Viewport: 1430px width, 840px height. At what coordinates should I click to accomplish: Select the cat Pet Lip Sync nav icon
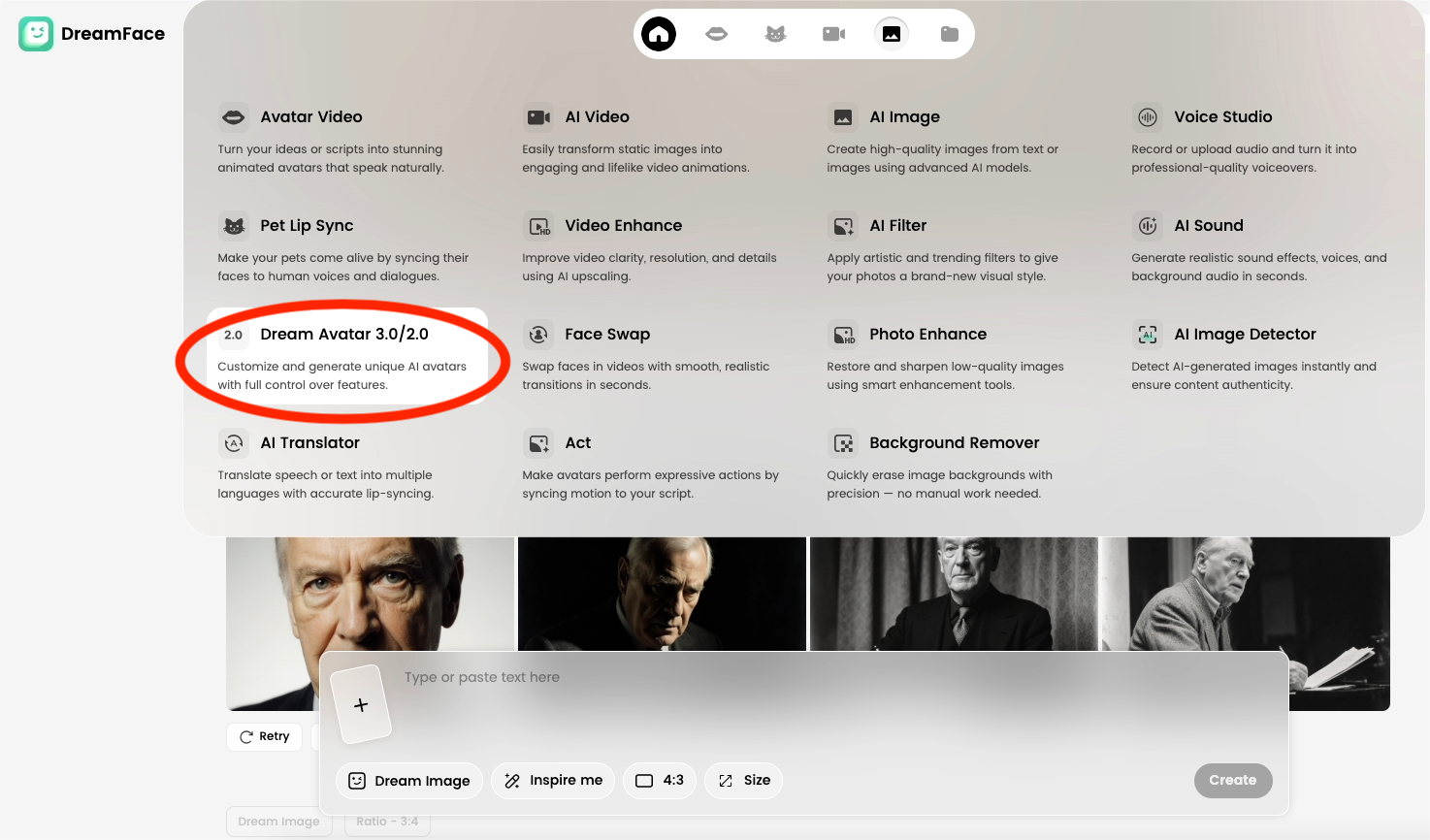point(775,34)
